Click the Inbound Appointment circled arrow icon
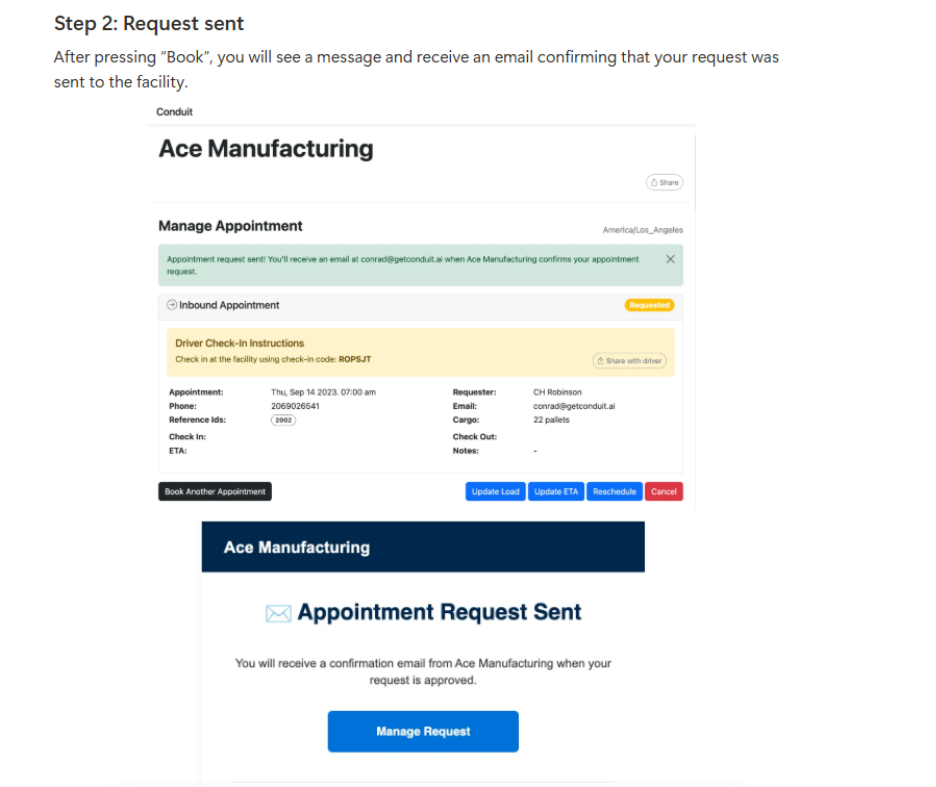Viewport: 936px width, 787px height. click(x=172, y=305)
